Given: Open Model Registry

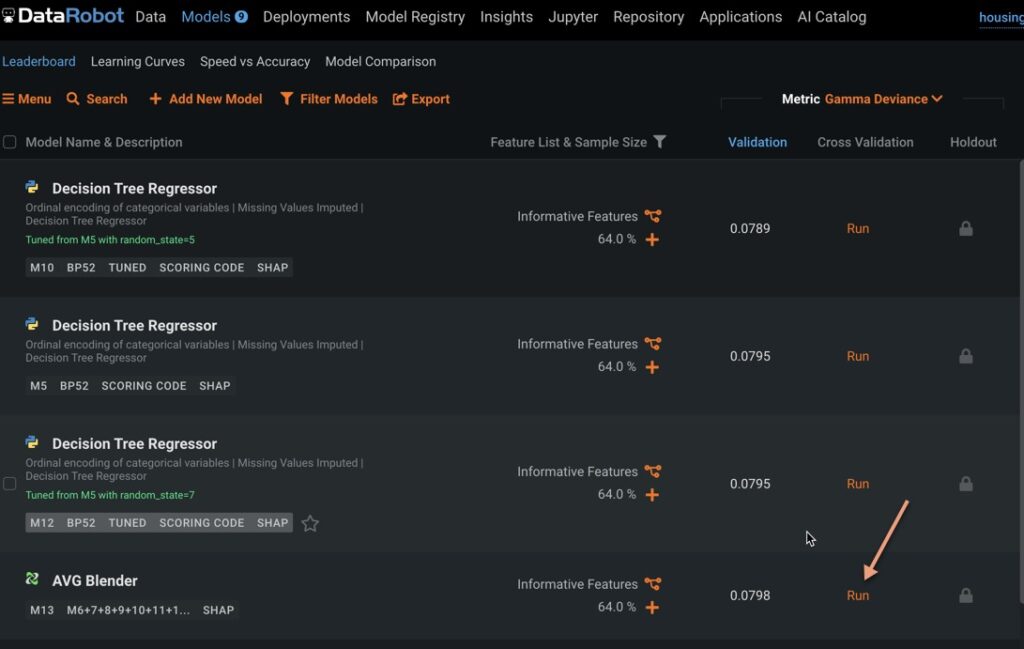Looking at the screenshot, I should (x=415, y=17).
